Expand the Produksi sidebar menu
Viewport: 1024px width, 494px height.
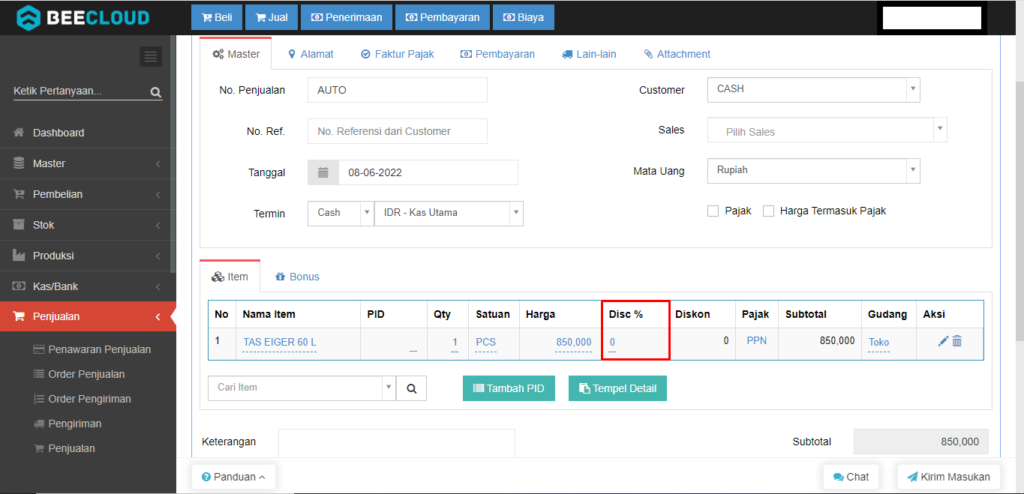coord(88,255)
